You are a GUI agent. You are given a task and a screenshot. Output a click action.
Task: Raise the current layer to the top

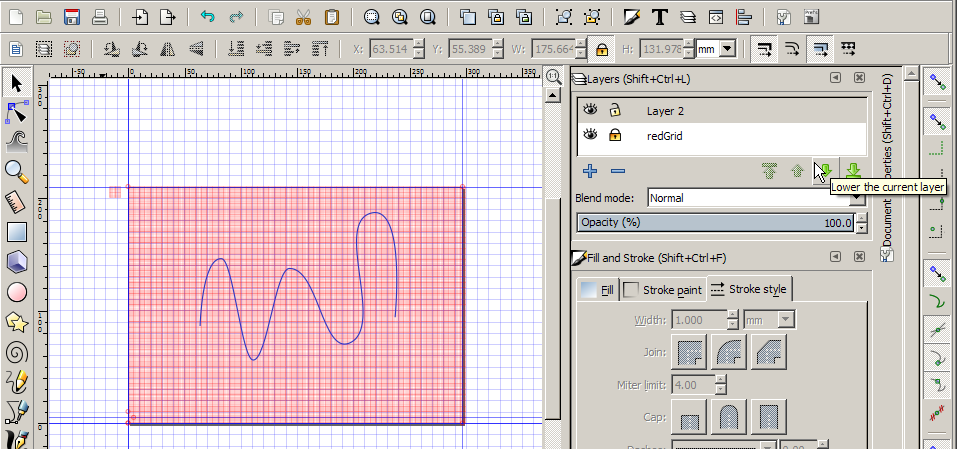(x=769, y=171)
